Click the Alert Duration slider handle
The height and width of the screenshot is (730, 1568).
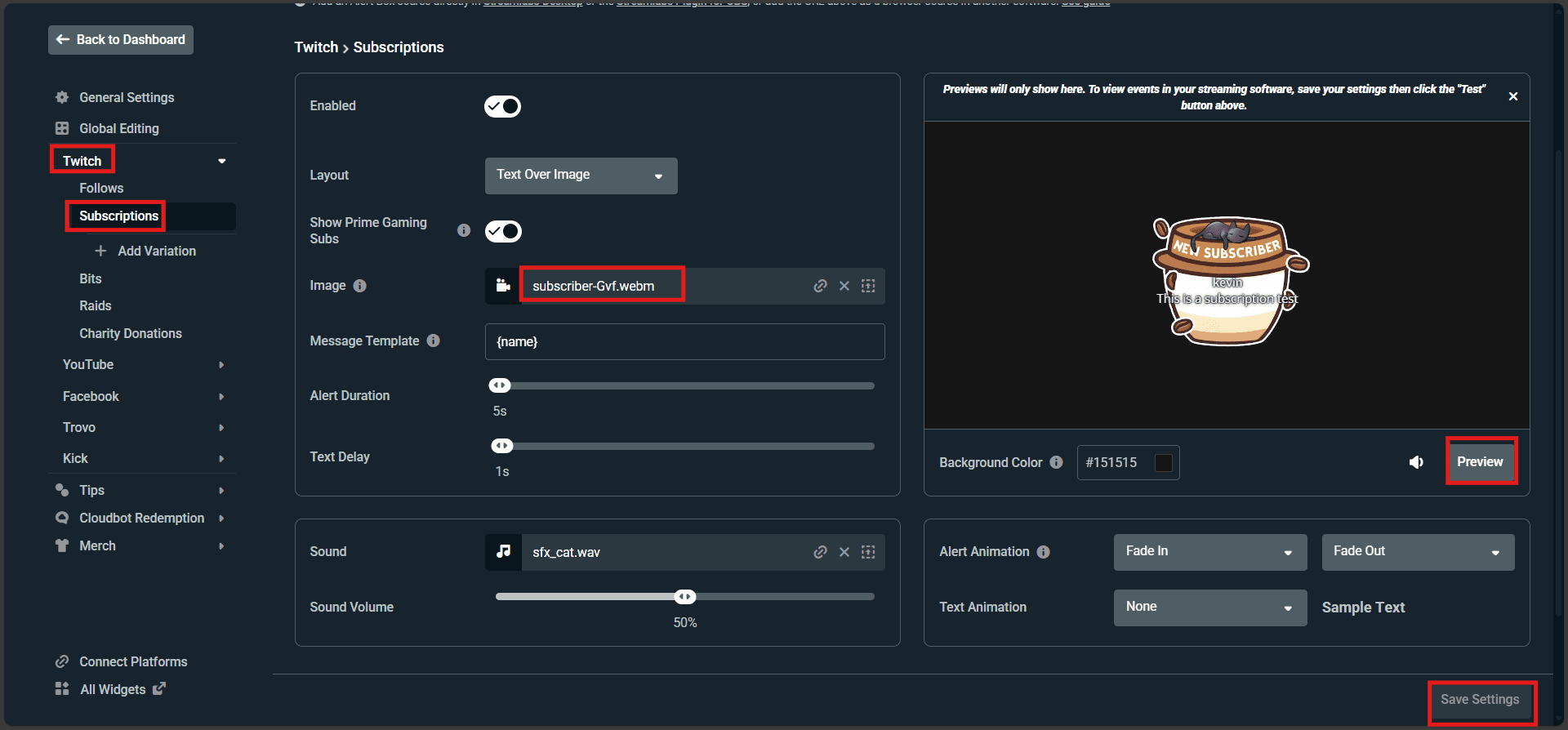pyautogui.click(x=500, y=385)
